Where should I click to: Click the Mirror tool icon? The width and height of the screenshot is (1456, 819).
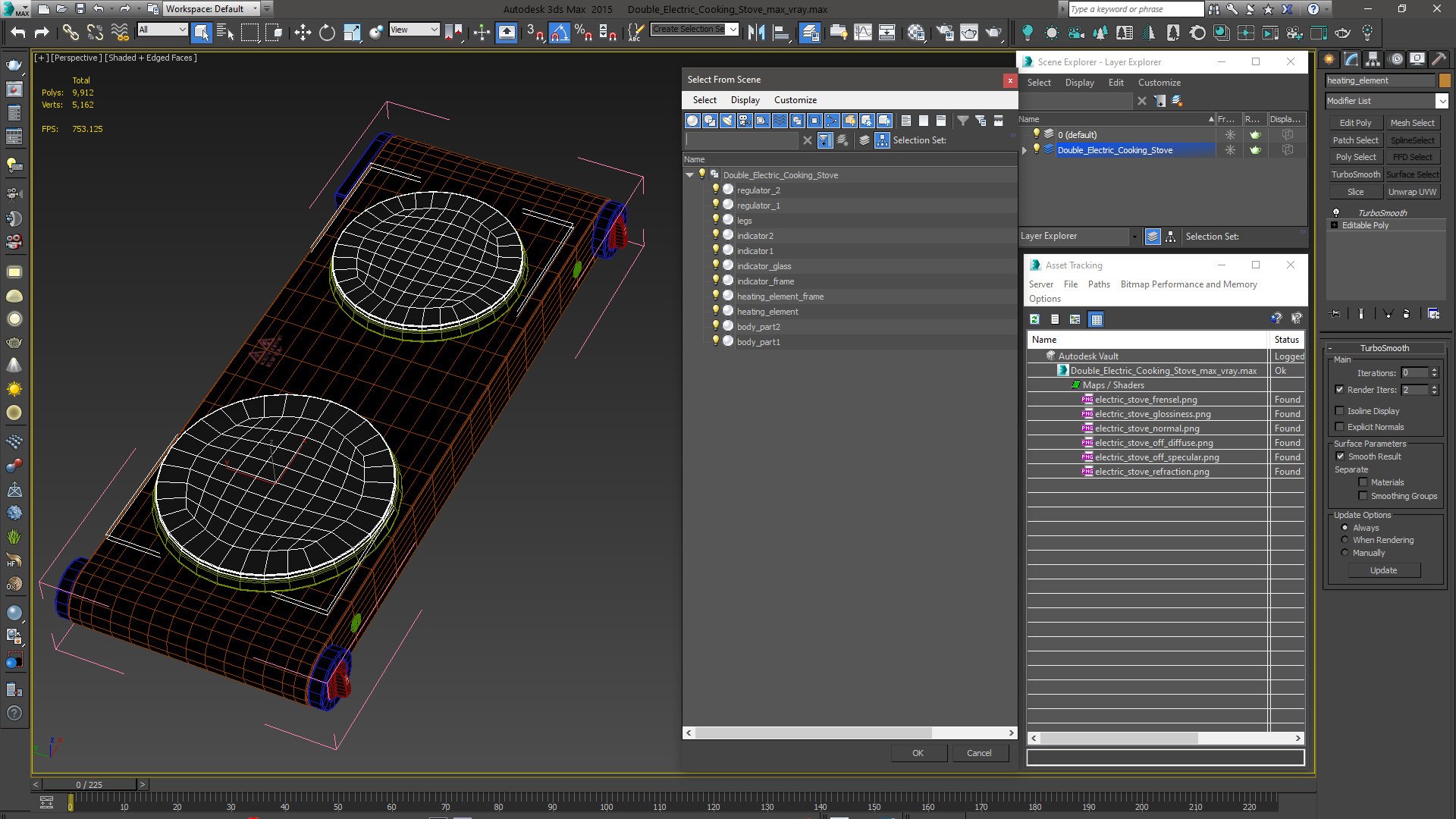[756, 32]
